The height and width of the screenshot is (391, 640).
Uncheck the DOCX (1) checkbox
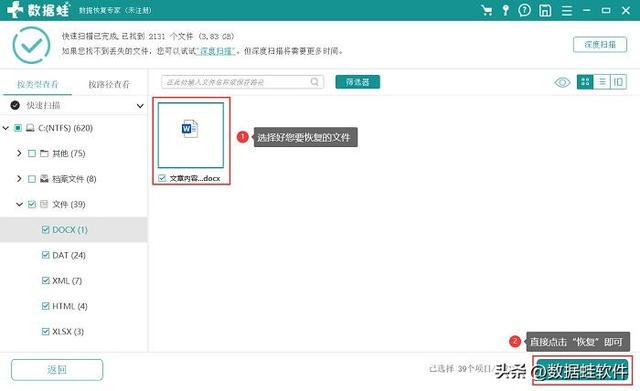click(46, 230)
